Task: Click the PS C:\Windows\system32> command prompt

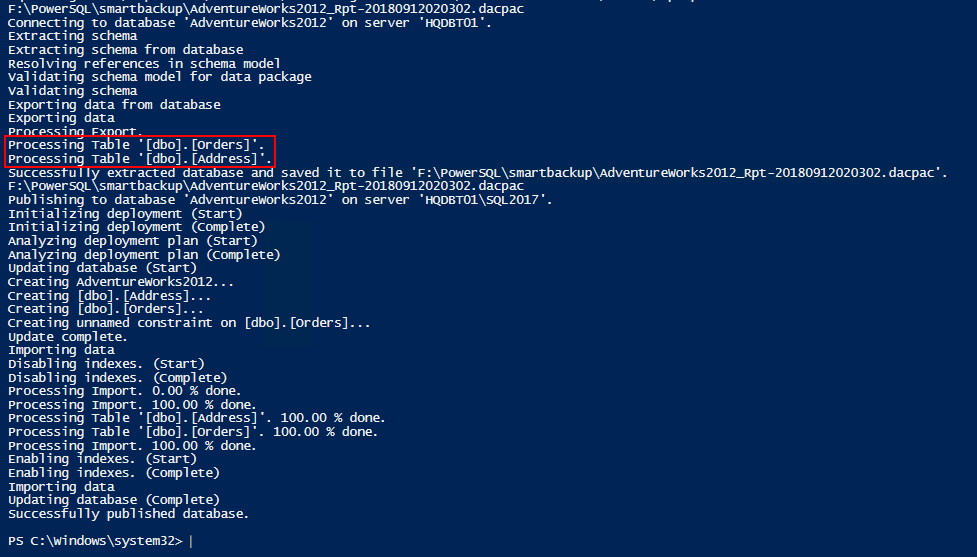Action: [x=95, y=541]
